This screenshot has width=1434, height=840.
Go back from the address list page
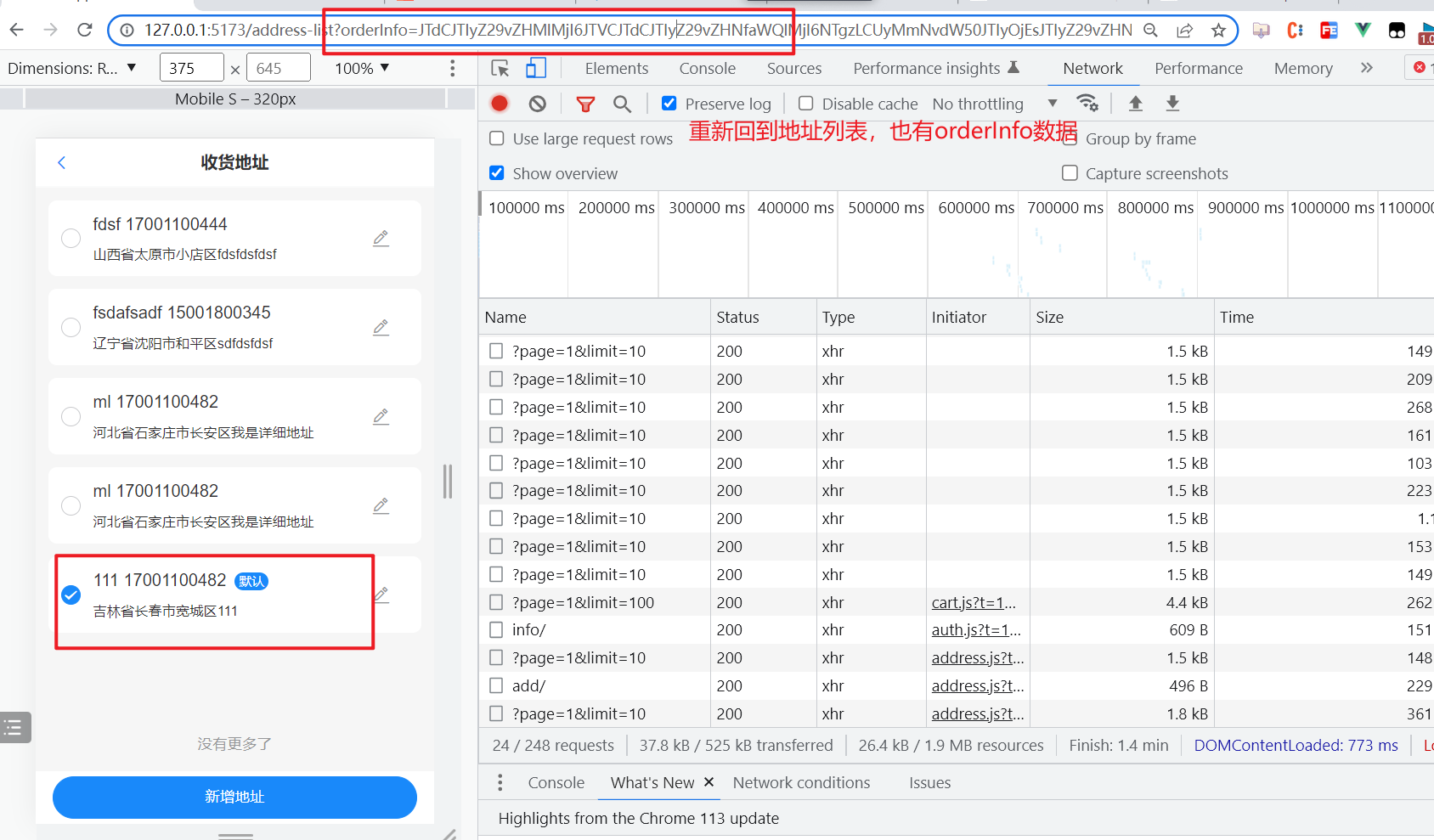(61, 162)
